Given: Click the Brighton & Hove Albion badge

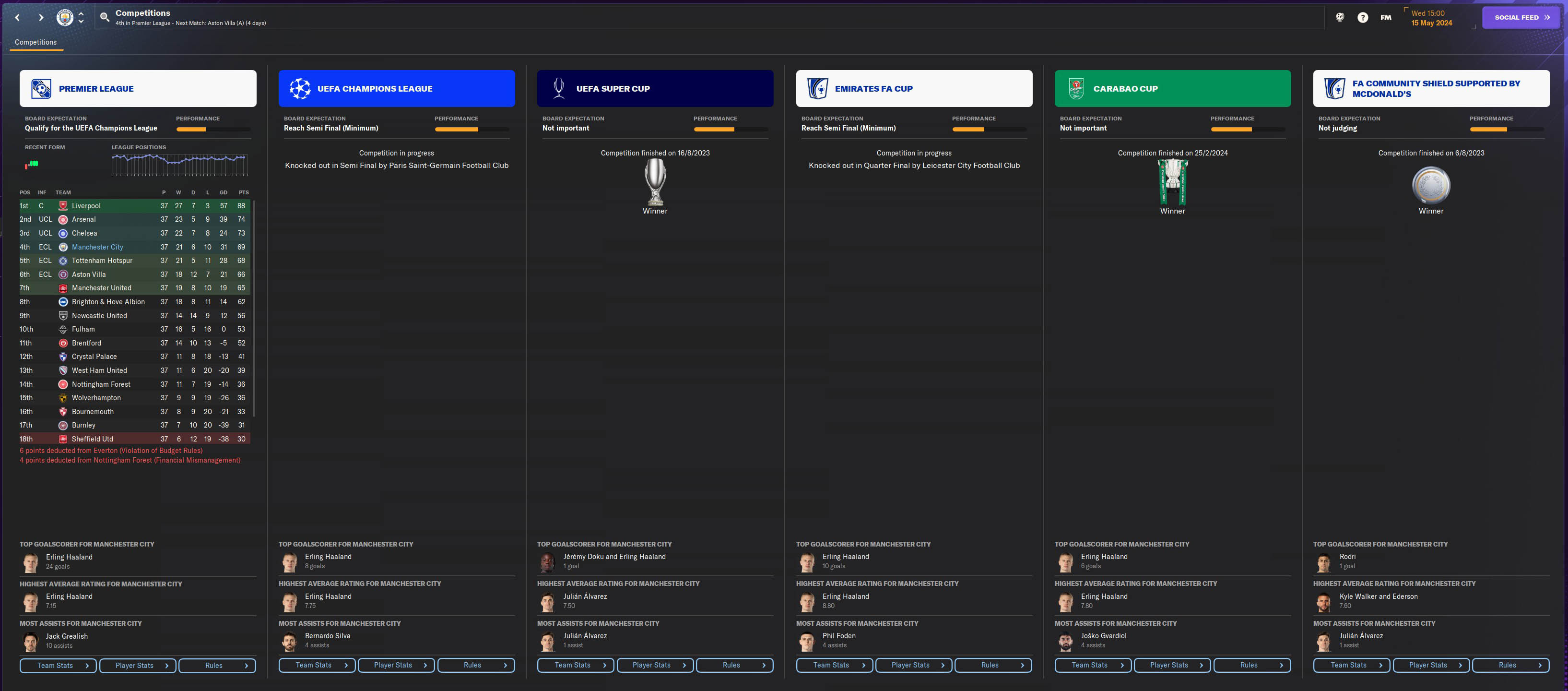Looking at the screenshot, I should point(63,302).
